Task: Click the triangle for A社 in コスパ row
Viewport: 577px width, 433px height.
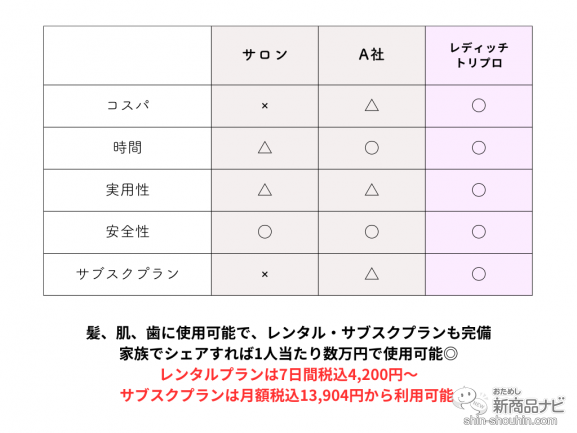Action: point(372,106)
